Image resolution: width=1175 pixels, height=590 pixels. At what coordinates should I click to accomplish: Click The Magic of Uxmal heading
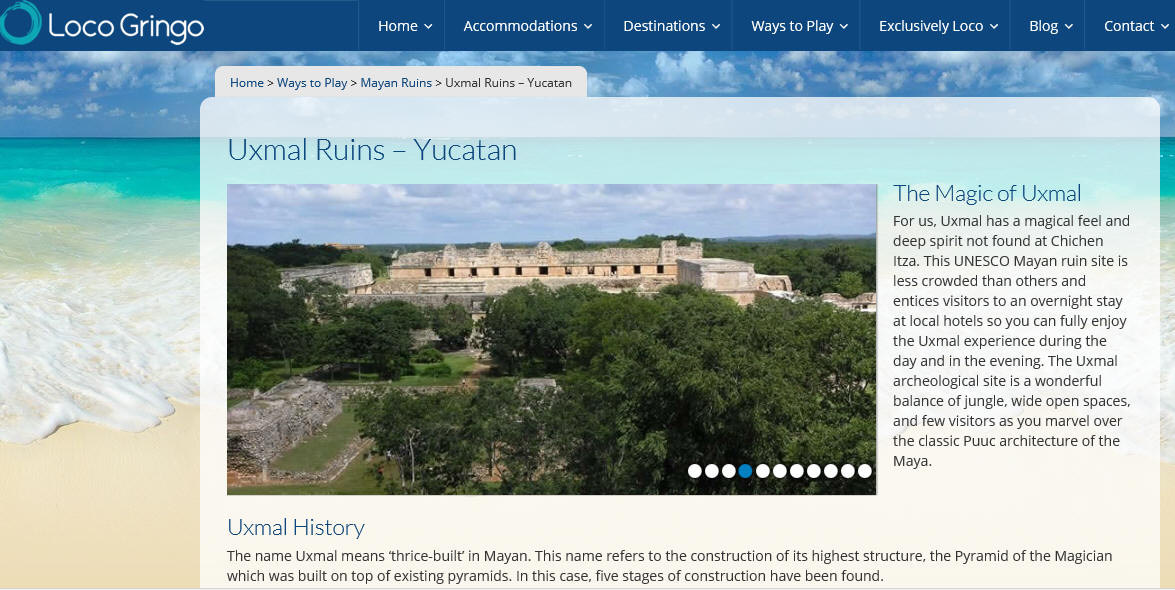pyautogui.click(x=987, y=193)
